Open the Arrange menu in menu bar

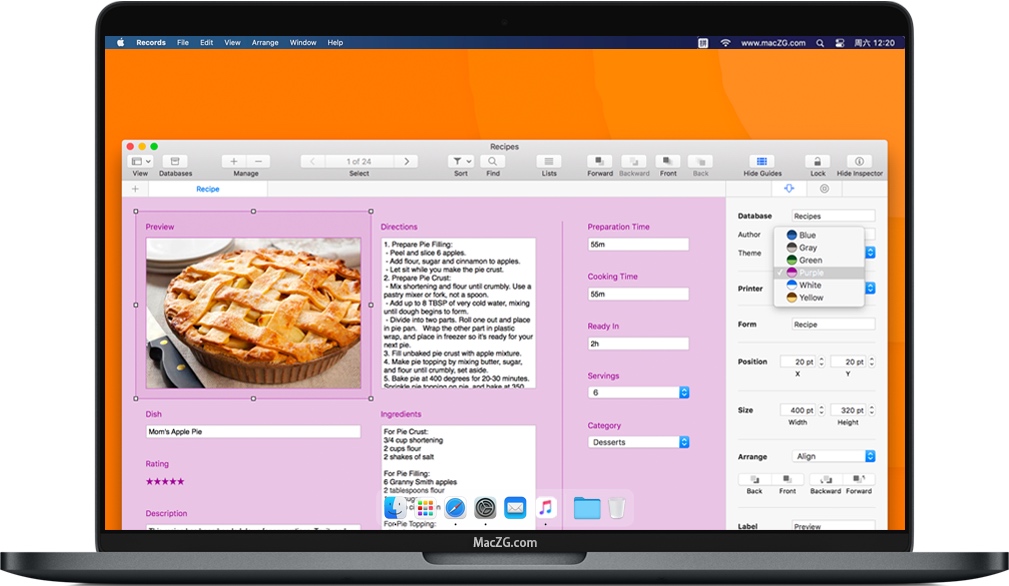[x=265, y=43]
